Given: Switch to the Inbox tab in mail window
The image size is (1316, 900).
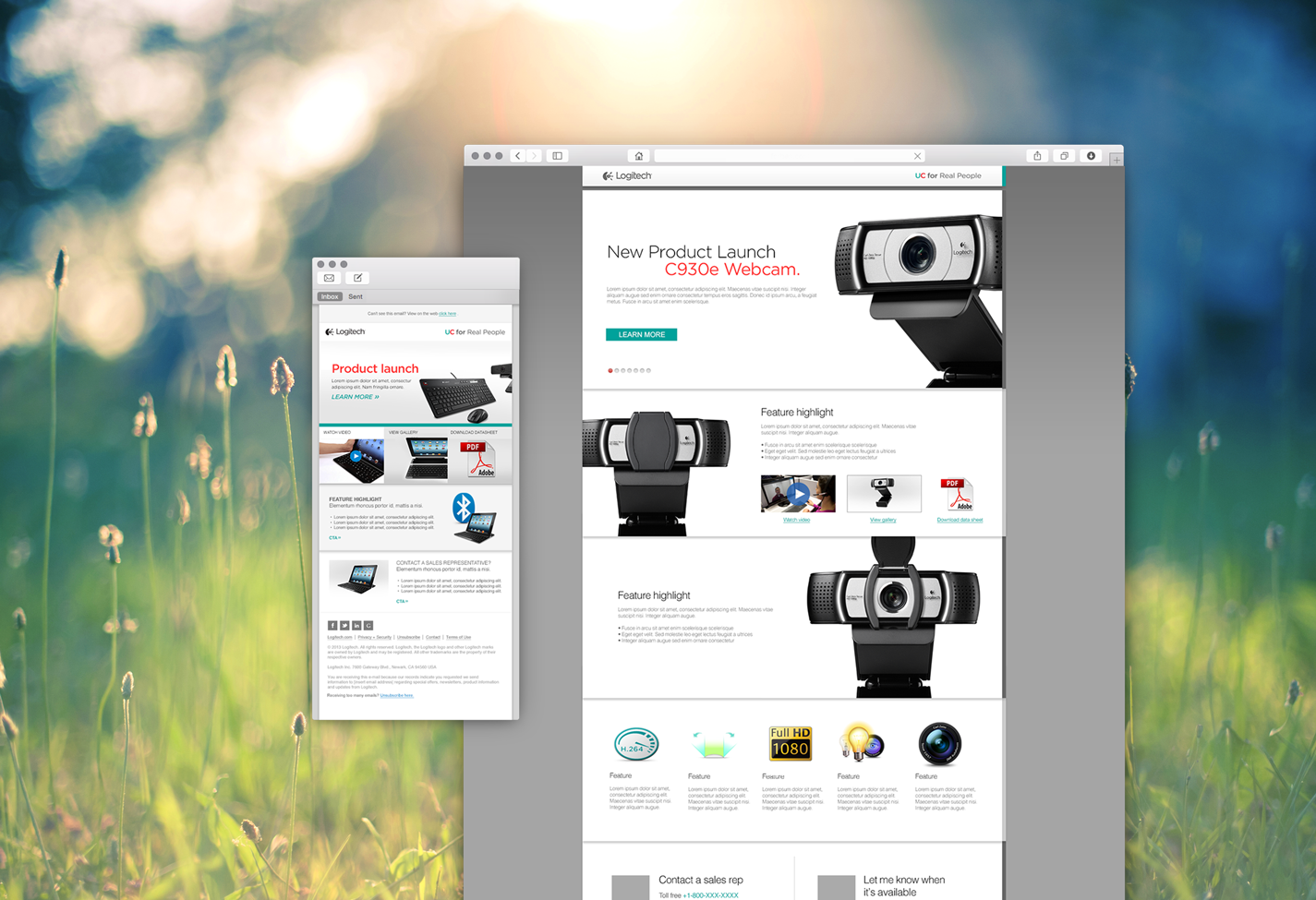Looking at the screenshot, I should click(330, 296).
